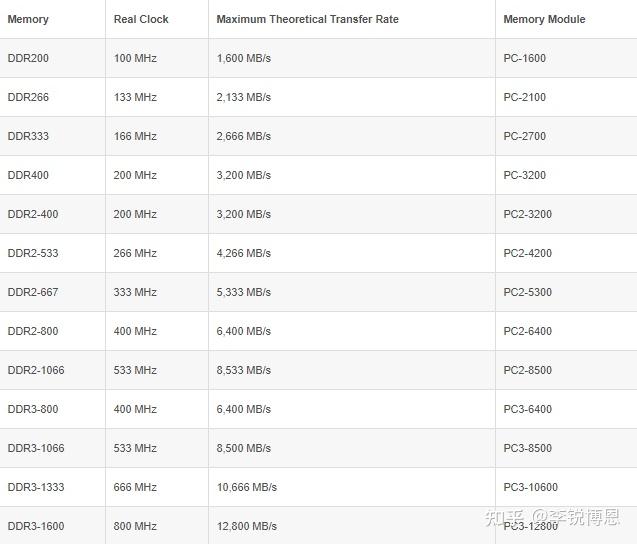637x544 pixels.
Task: Click the PC2-5300 module cell
Action: click(x=528, y=292)
